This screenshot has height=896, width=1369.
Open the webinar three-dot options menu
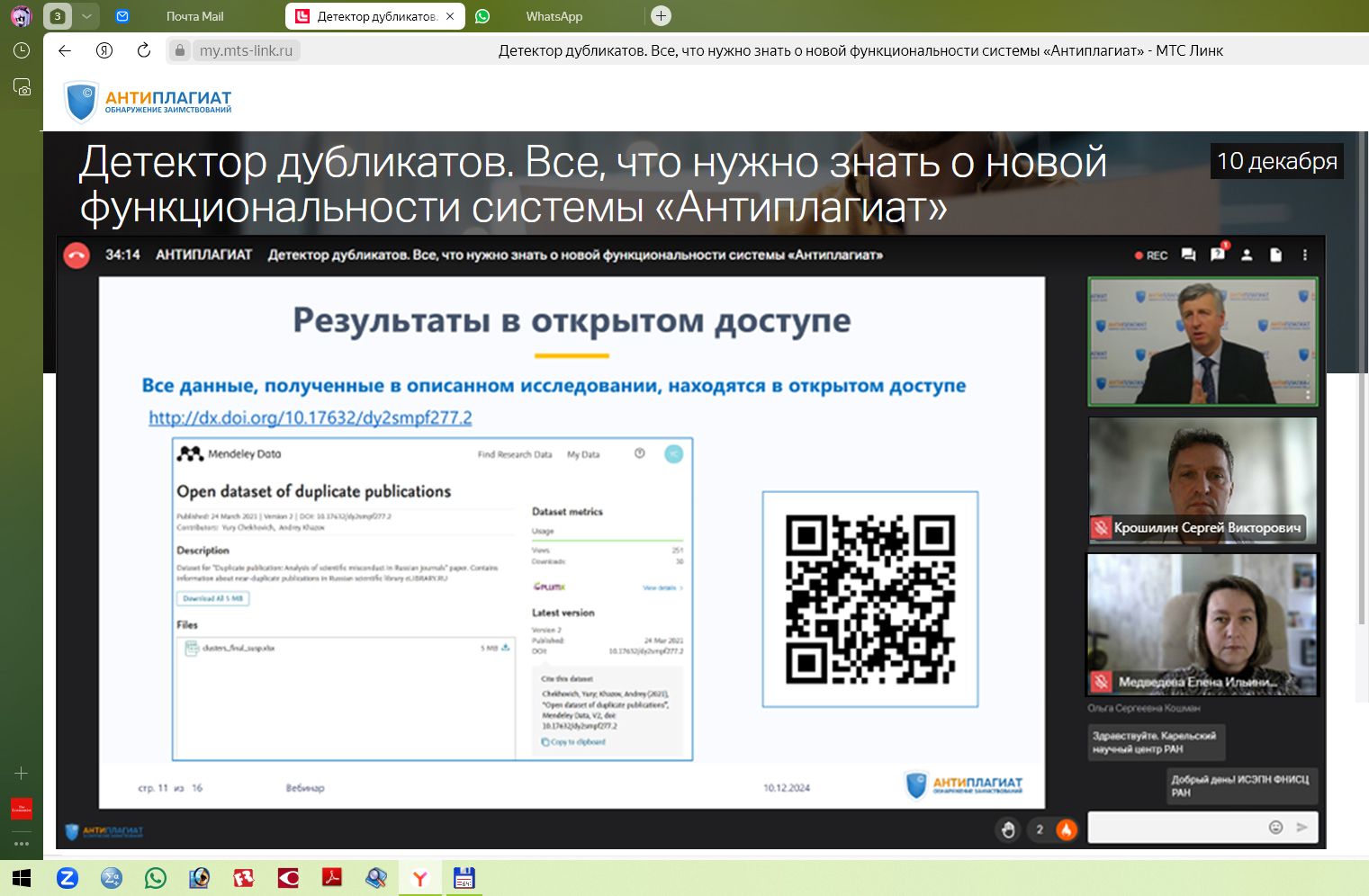tap(1305, 255)
